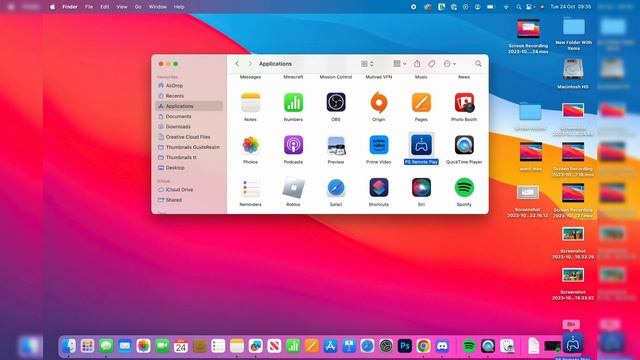Select the Safari app in Finder window

pos(336,188)
